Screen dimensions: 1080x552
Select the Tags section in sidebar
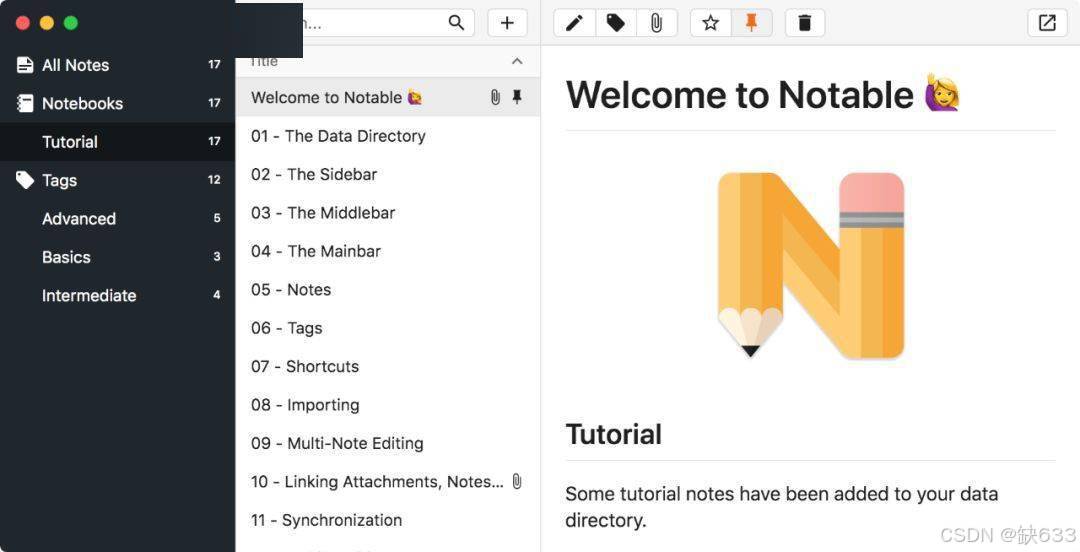[x=117, y=181]
